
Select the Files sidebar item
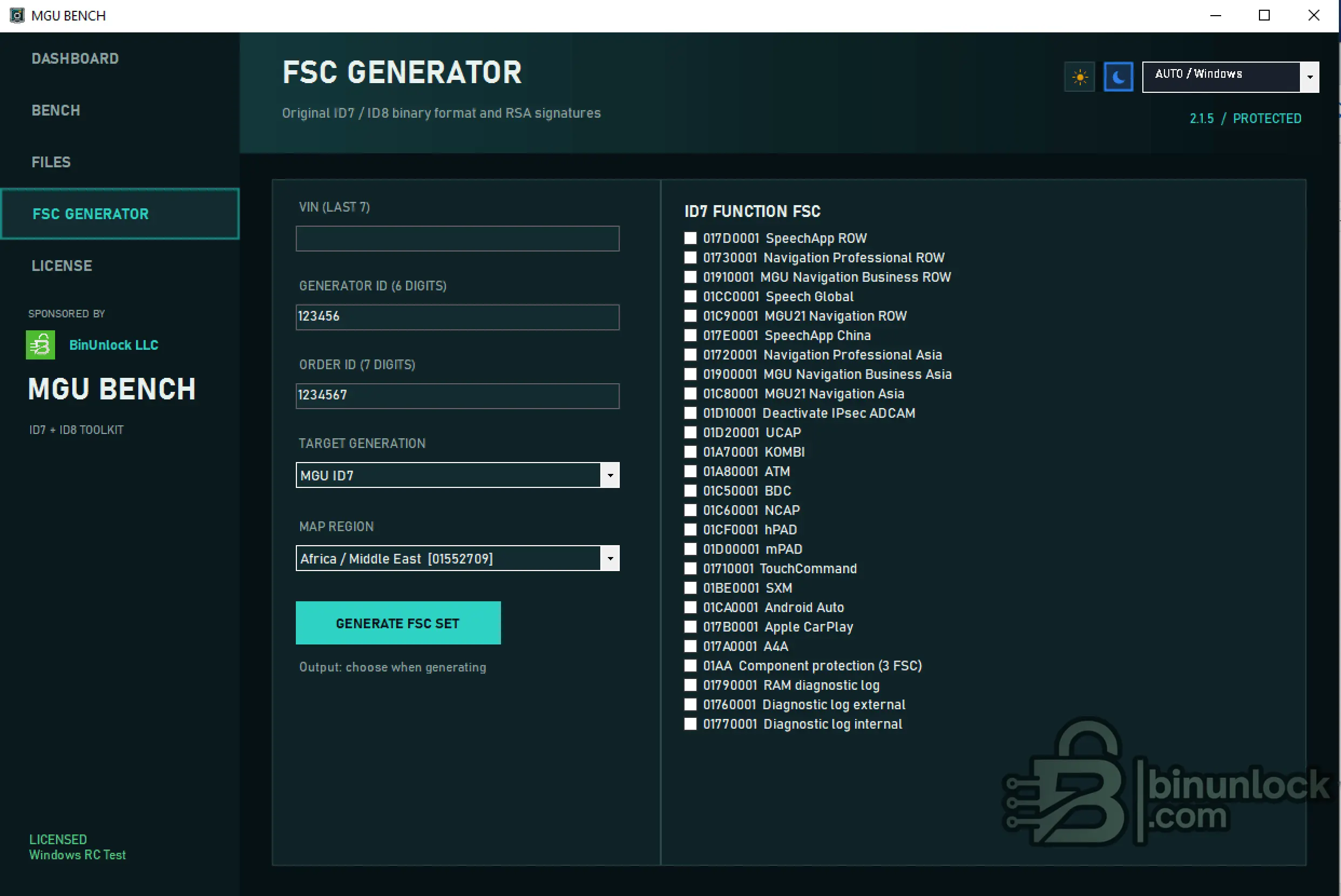51,162
